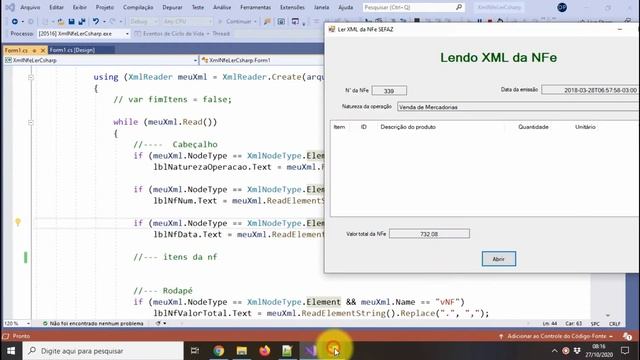This screenshot has width=640, height=360.
Task: Click the Data da emissão field
Action: 590,90
